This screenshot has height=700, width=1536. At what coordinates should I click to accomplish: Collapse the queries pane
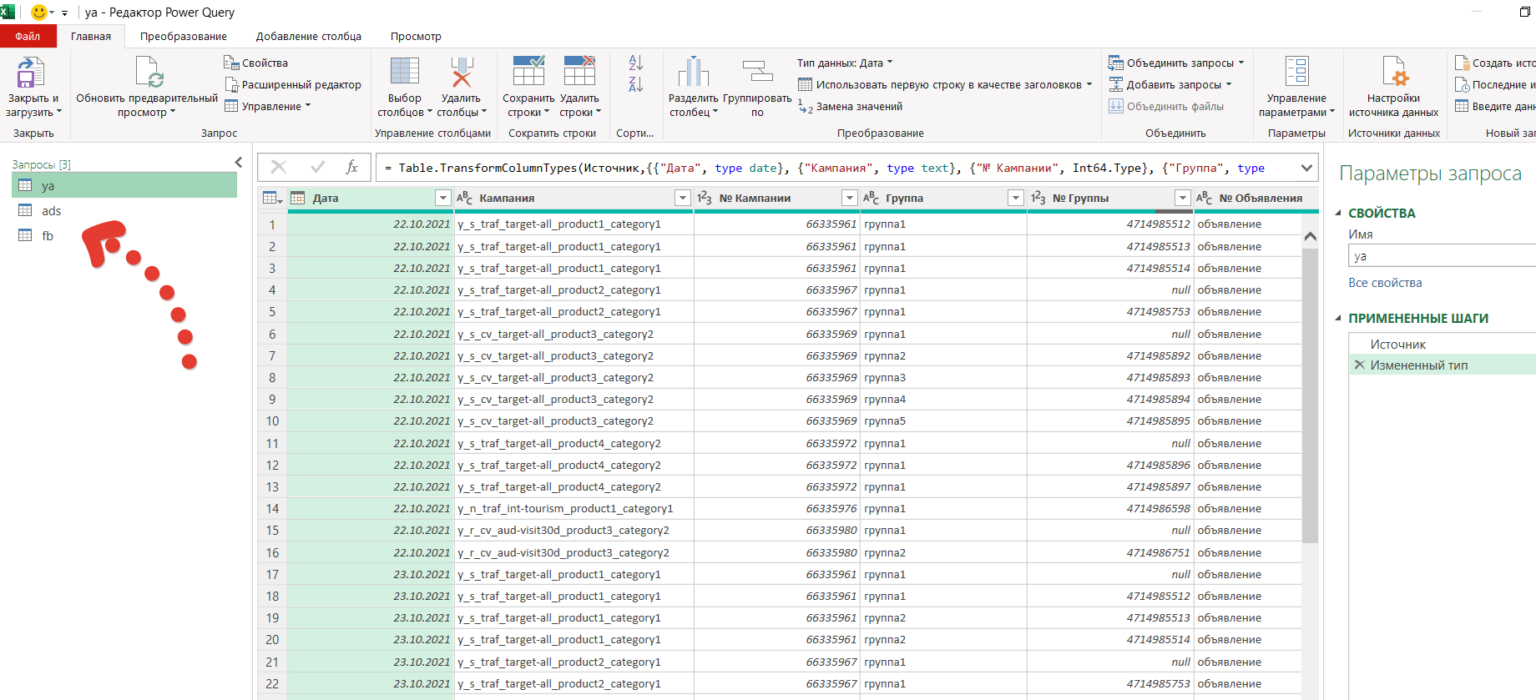tap(238, 162)
